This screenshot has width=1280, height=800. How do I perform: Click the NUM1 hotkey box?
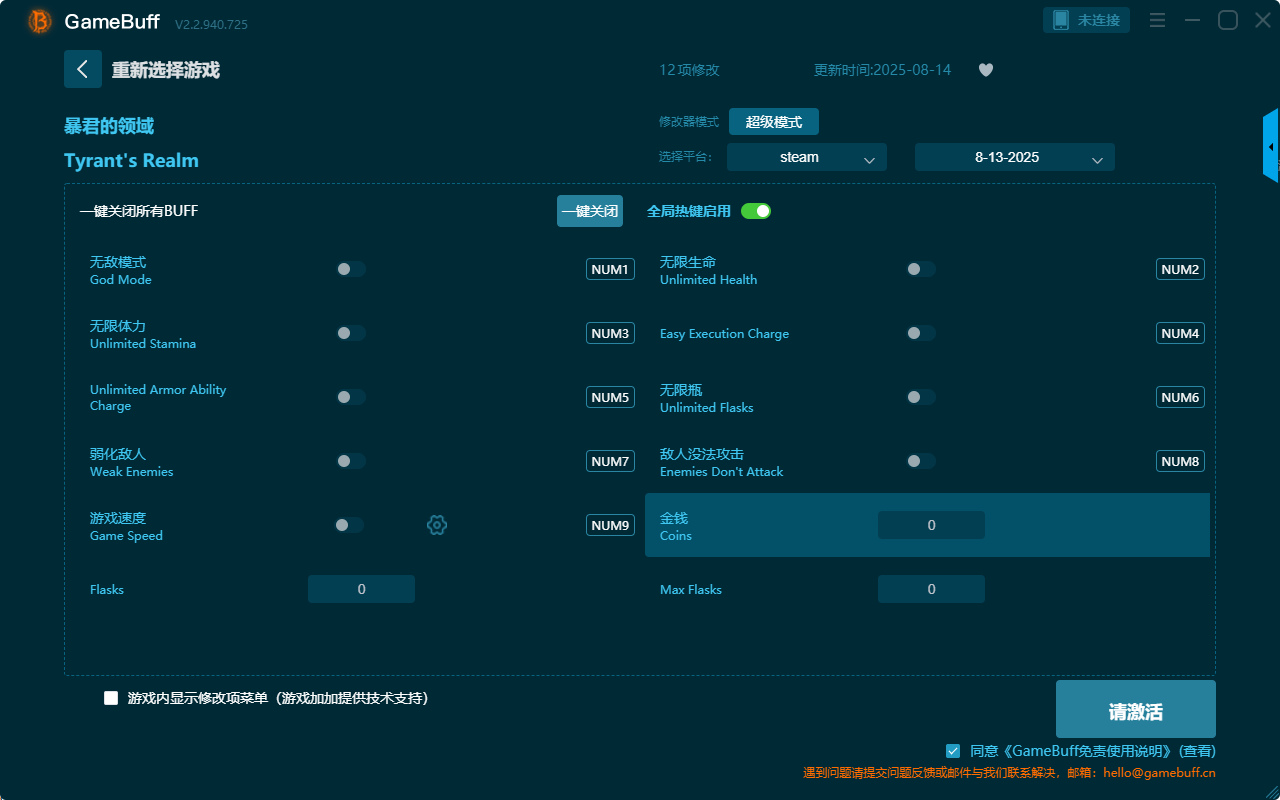610,269
